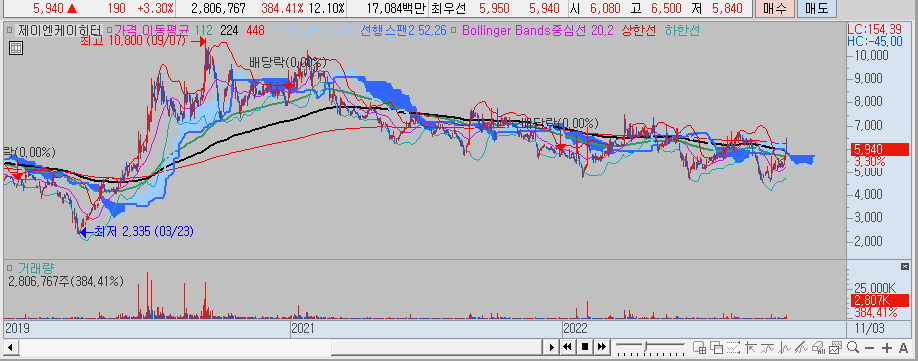Click the eraser with bars icon
Image resolution: width=918 pixels, height=361 pixels.
coord(818,348)
